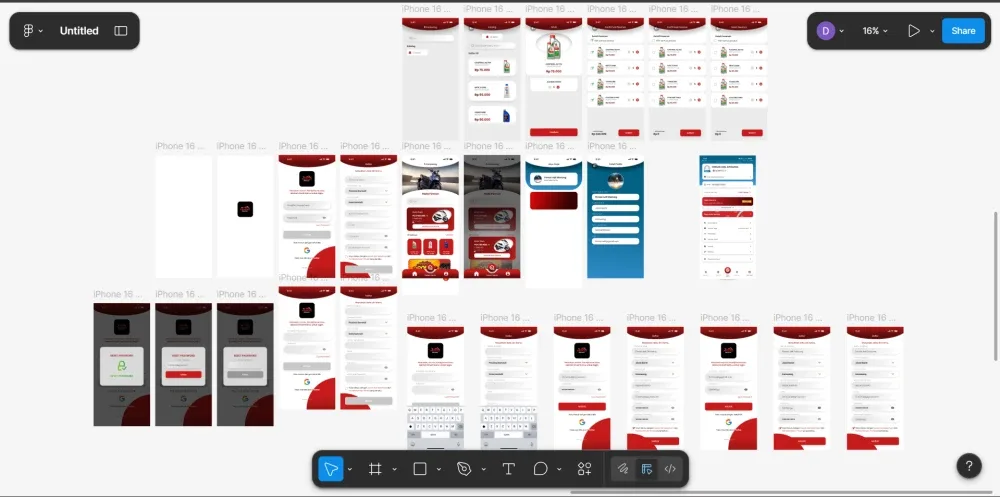Select the Pen tool
The height and width of the screenshot is (497, 1000).
[464, 469]
